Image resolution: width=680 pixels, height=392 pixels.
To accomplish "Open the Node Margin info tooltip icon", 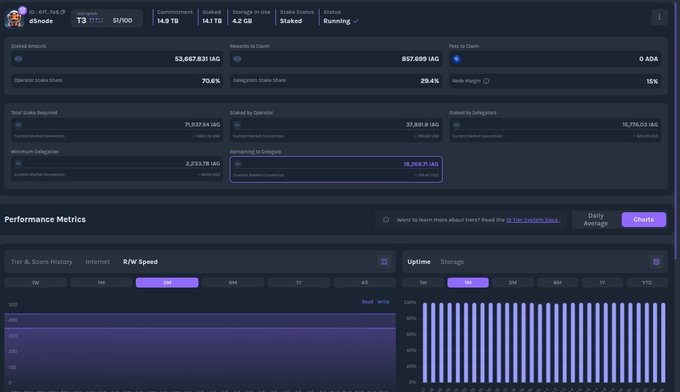I will click(x=486, y=81).
